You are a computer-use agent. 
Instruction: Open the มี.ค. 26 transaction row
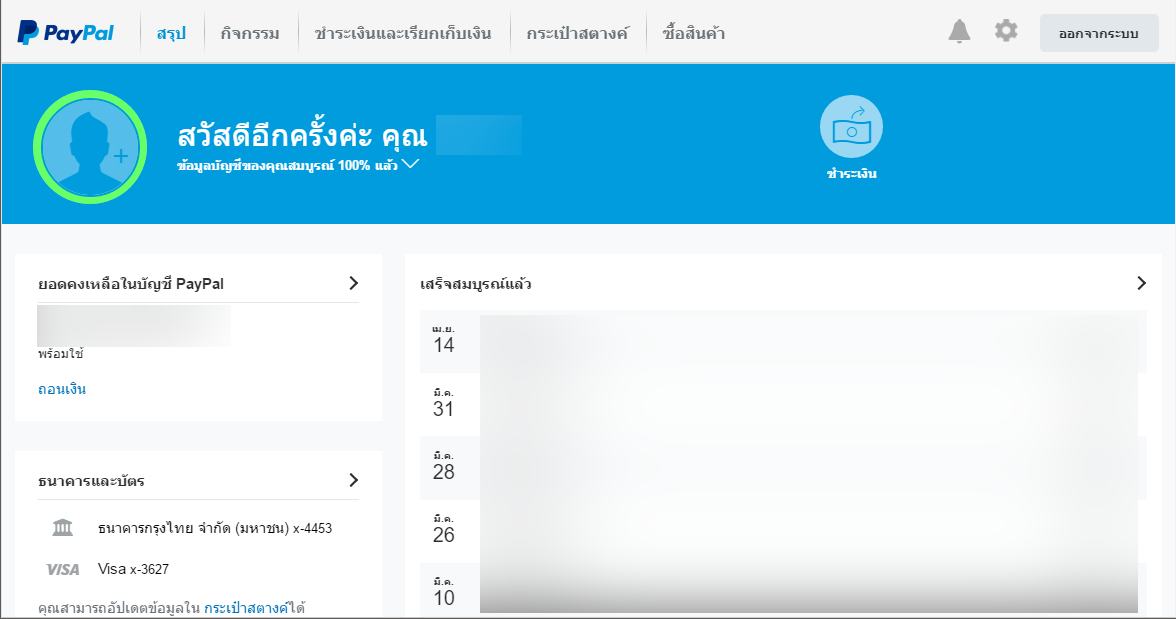783,530
